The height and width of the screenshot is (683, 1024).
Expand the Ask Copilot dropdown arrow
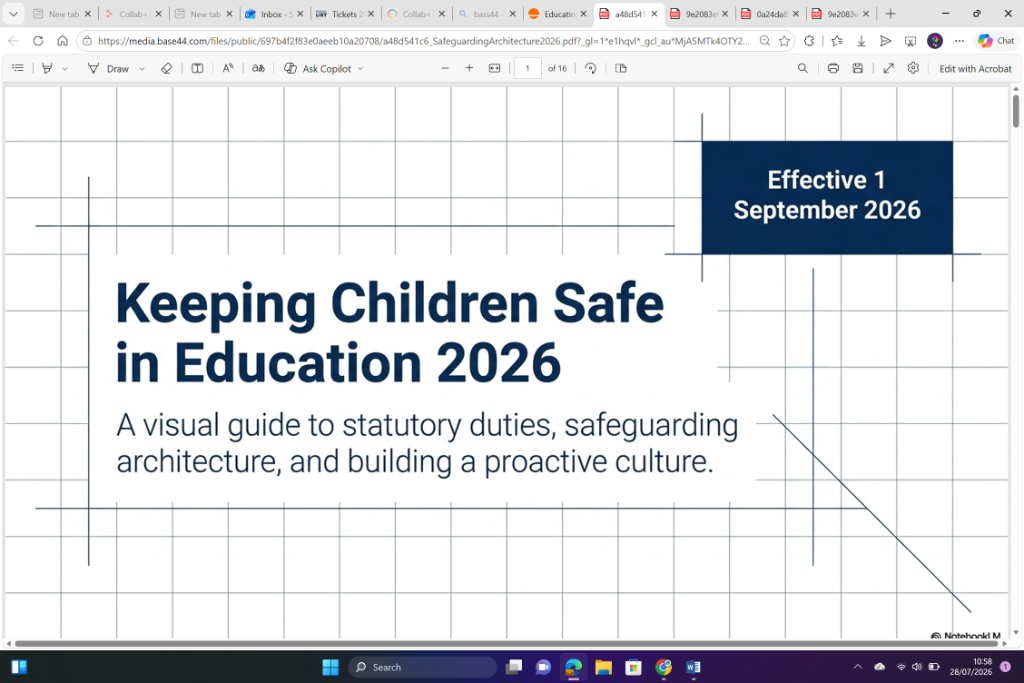pyautogui.click(x=360, y=69)
